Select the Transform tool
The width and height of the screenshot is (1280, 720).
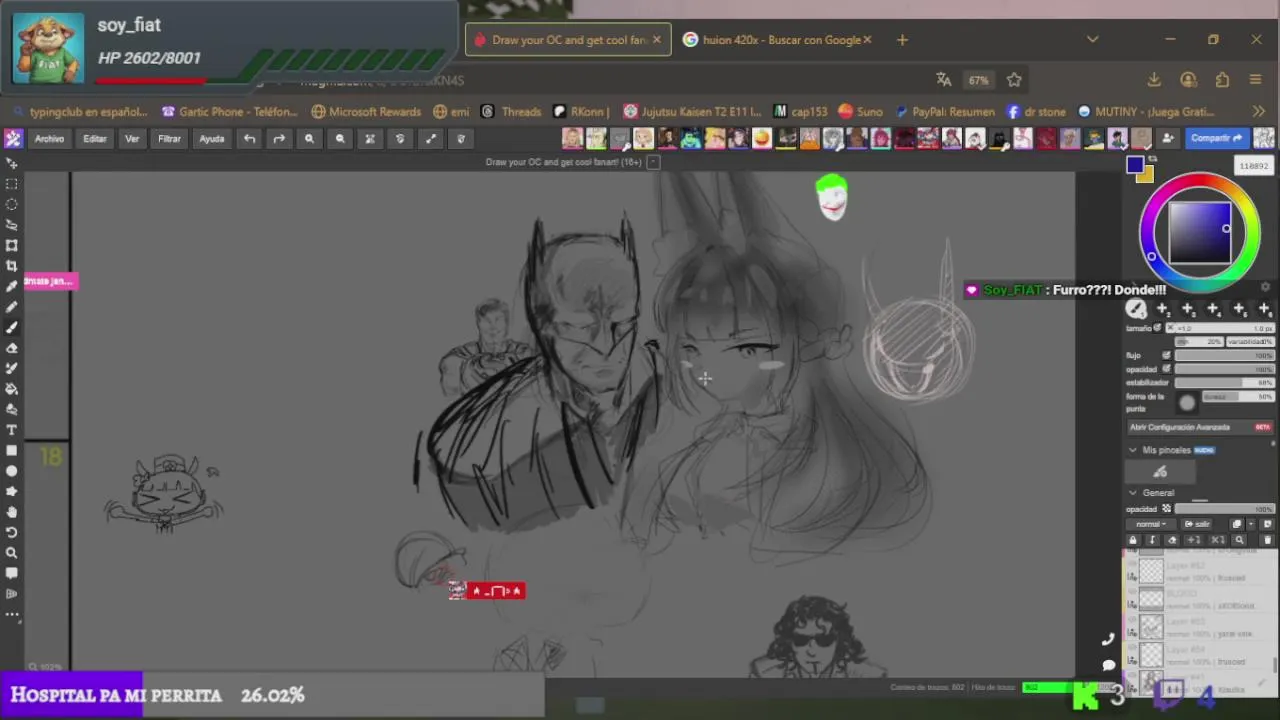point(12,245)
